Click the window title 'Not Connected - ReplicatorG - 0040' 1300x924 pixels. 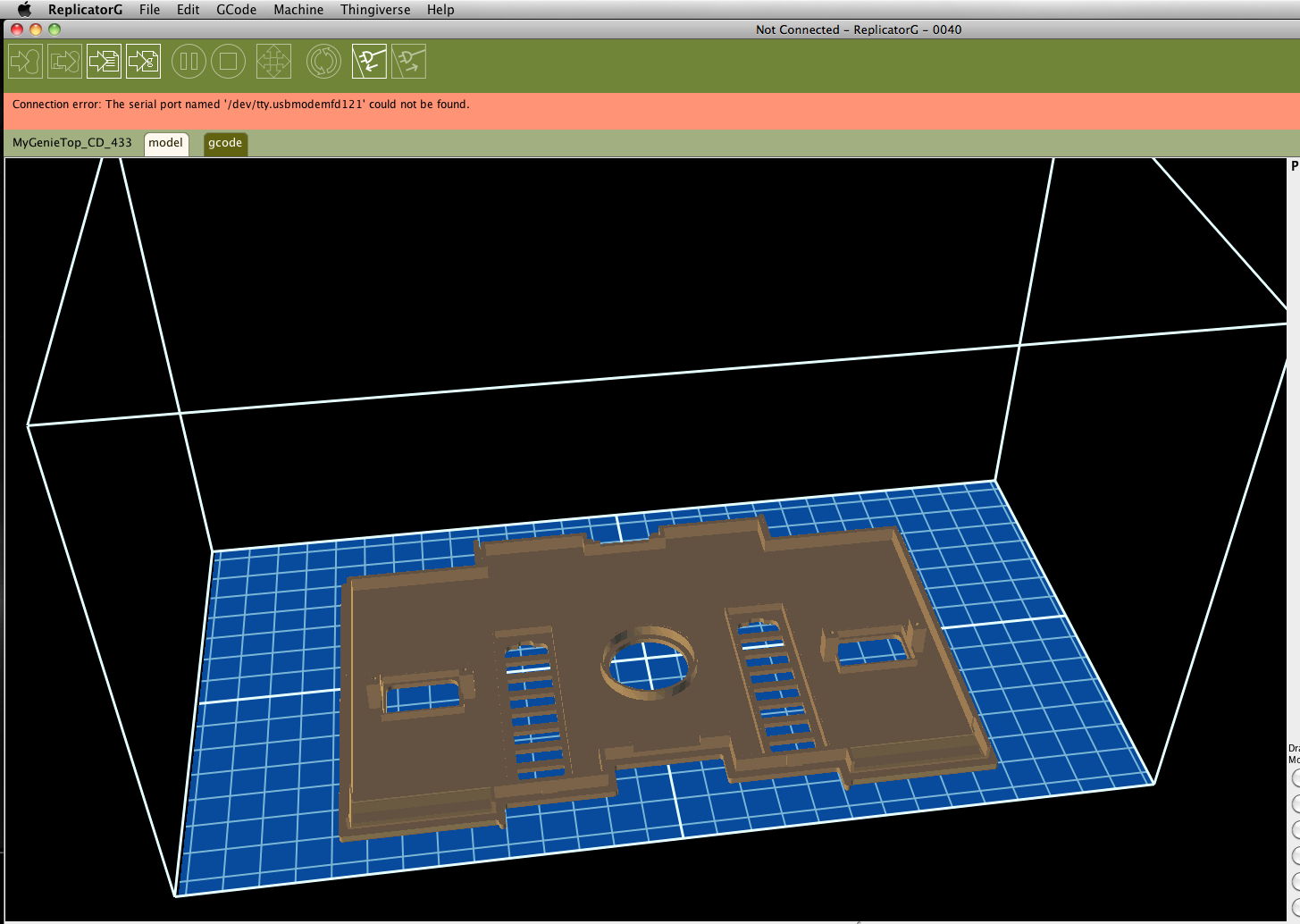tap(859, 29)
